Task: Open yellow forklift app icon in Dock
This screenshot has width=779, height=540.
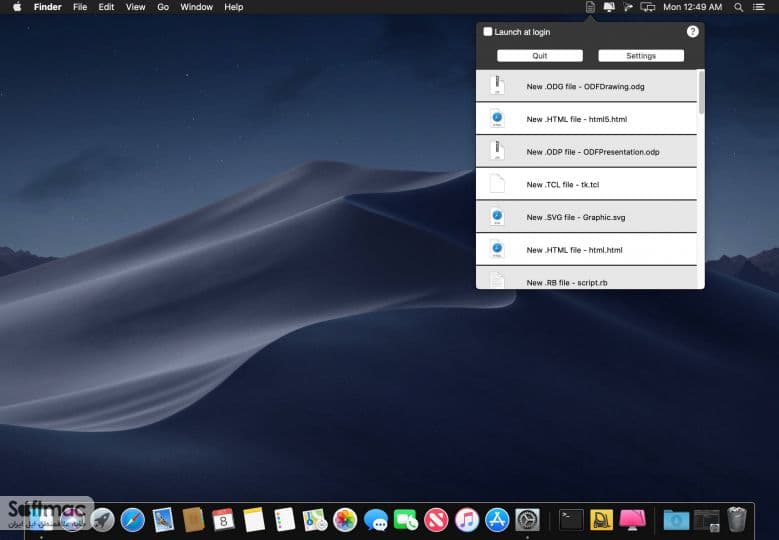Action: point(602,520)
